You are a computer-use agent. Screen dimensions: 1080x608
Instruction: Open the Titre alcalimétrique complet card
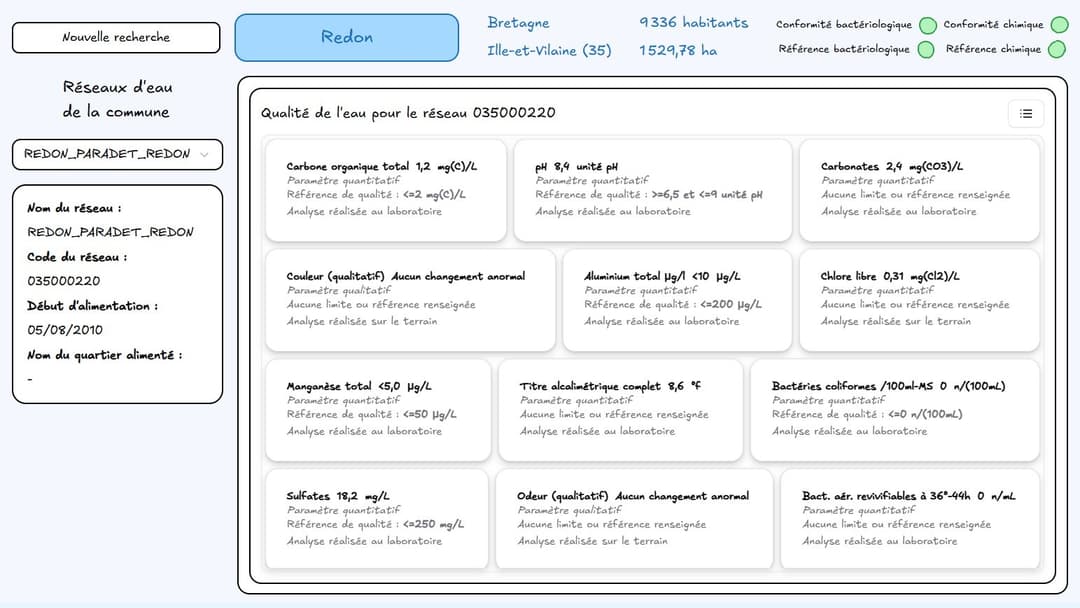coord(620,410)
